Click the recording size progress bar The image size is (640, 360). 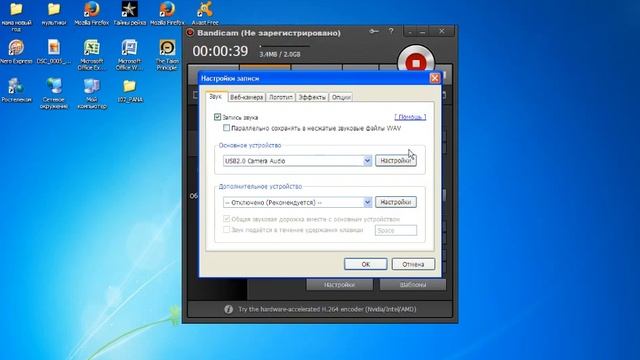pos(284,46)
